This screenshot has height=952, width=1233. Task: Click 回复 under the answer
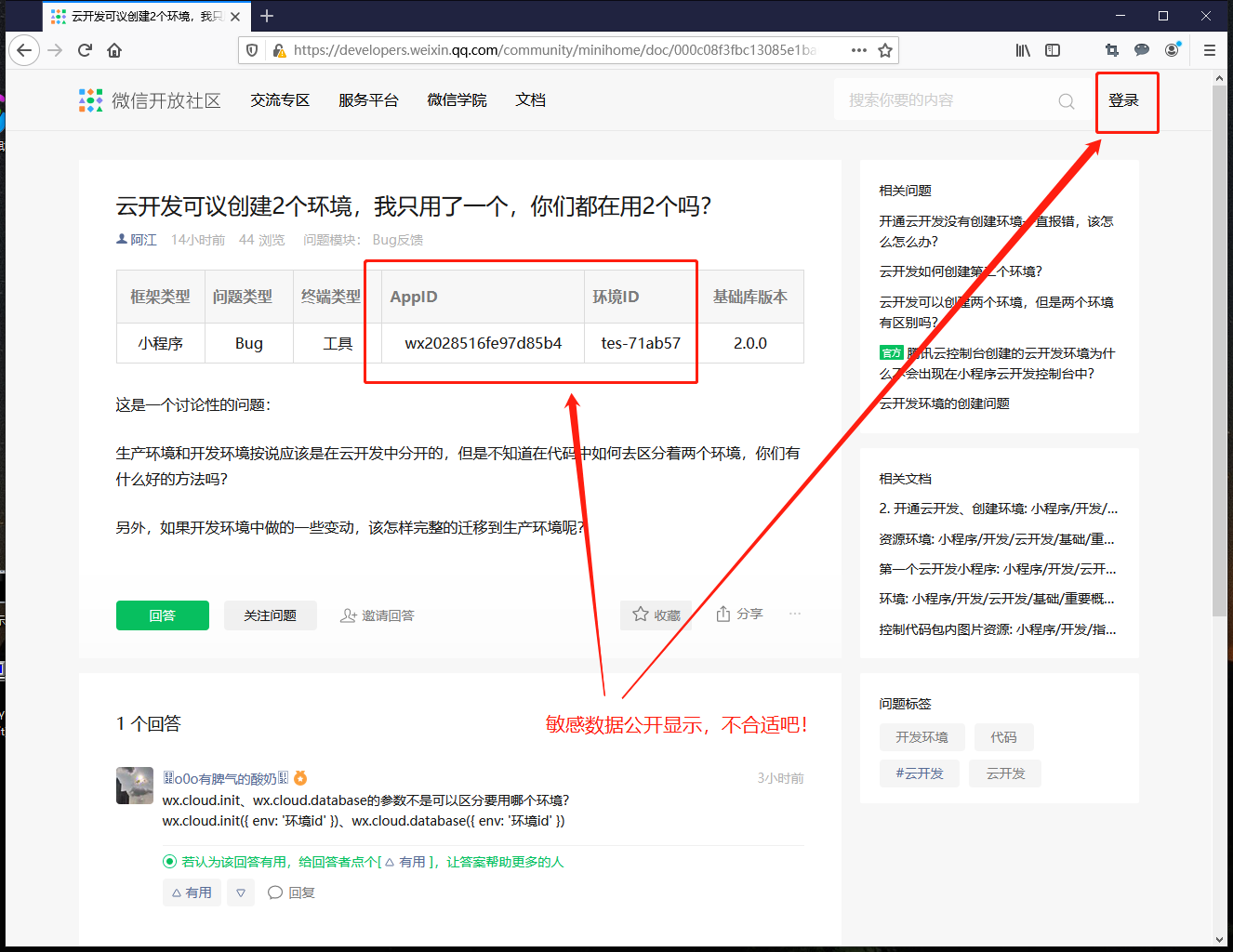coord(292,892)
